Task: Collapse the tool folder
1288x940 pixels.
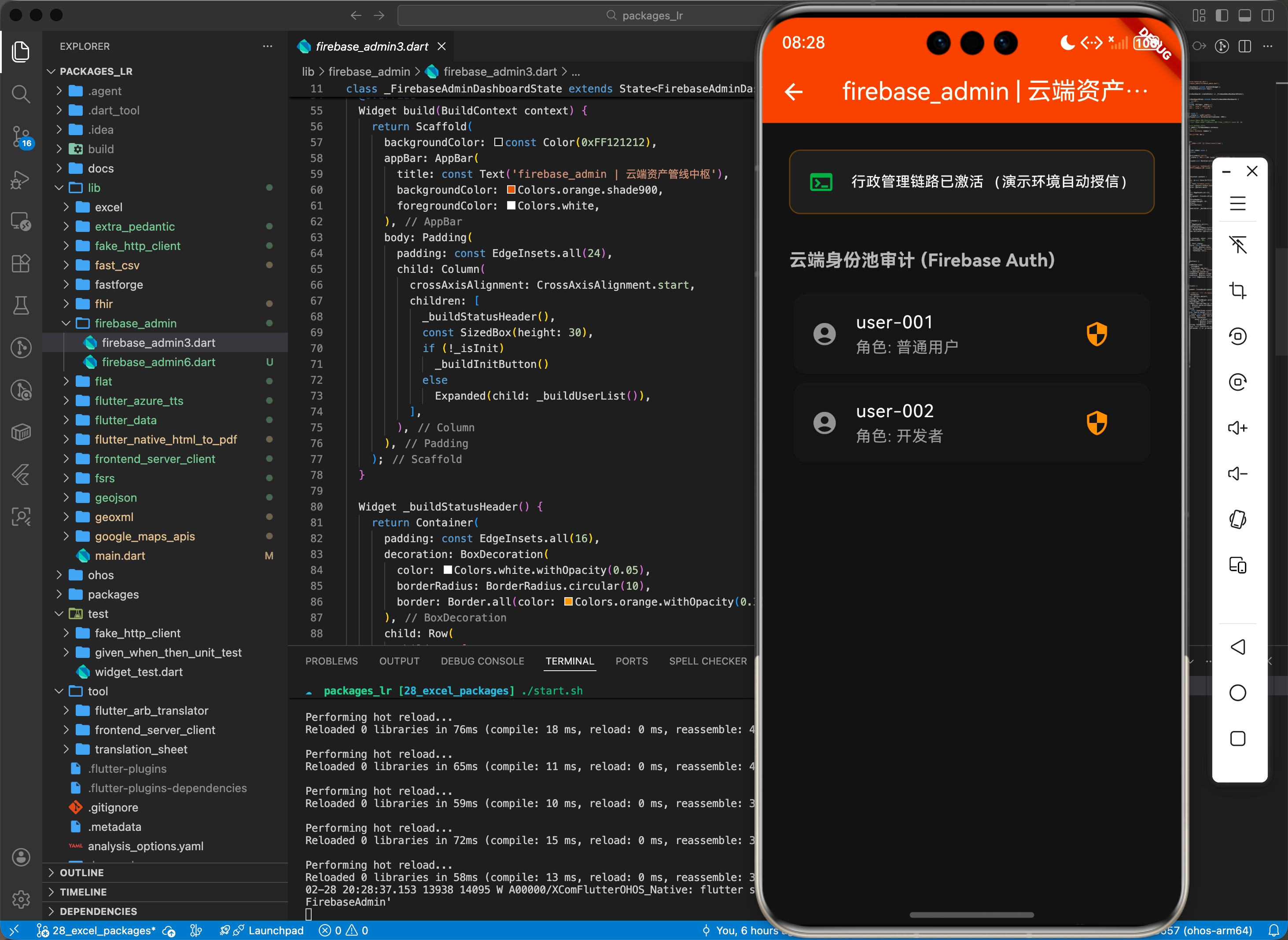Action: 165,691
